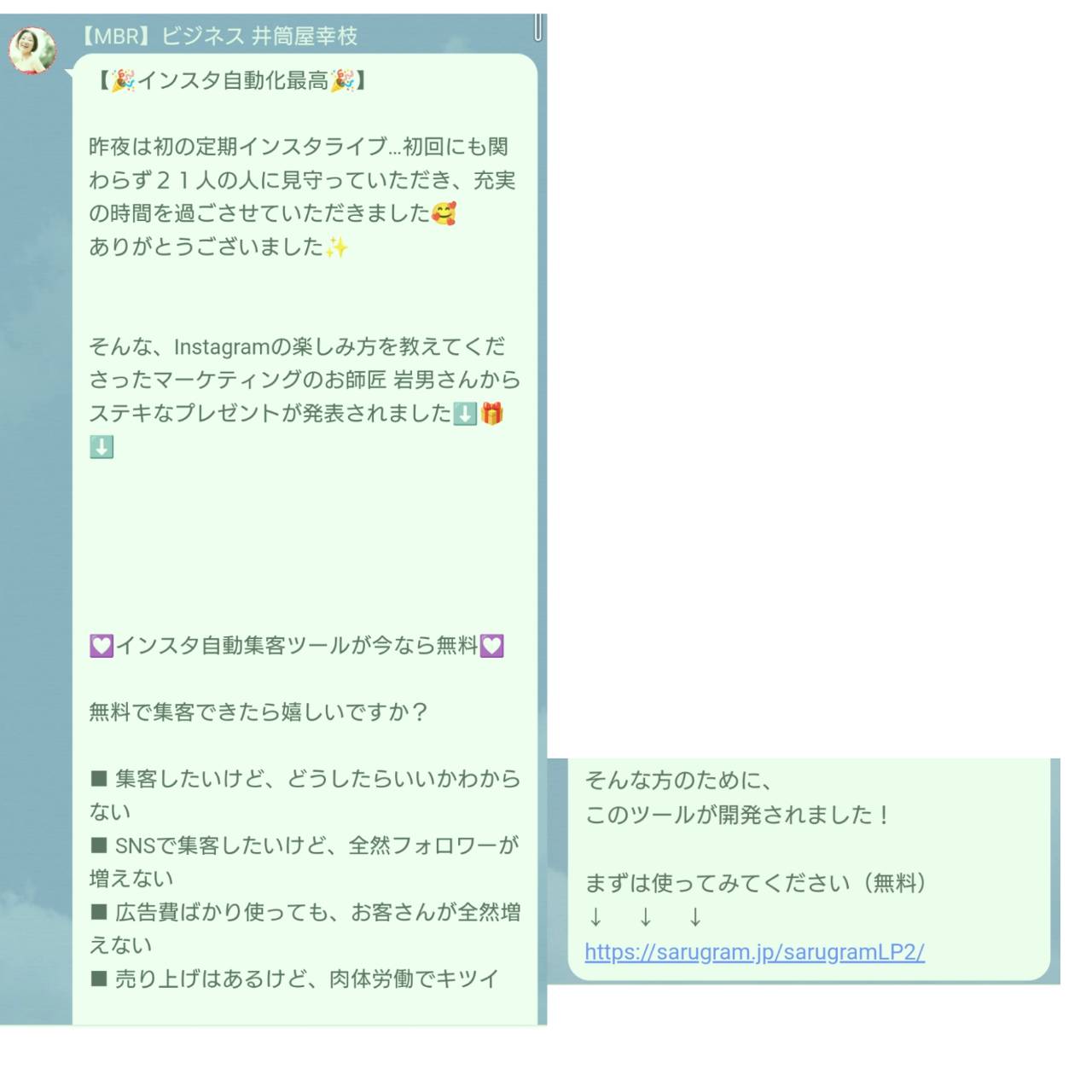Click the black square bullet before SNSで集客

(x=99, y=845)
